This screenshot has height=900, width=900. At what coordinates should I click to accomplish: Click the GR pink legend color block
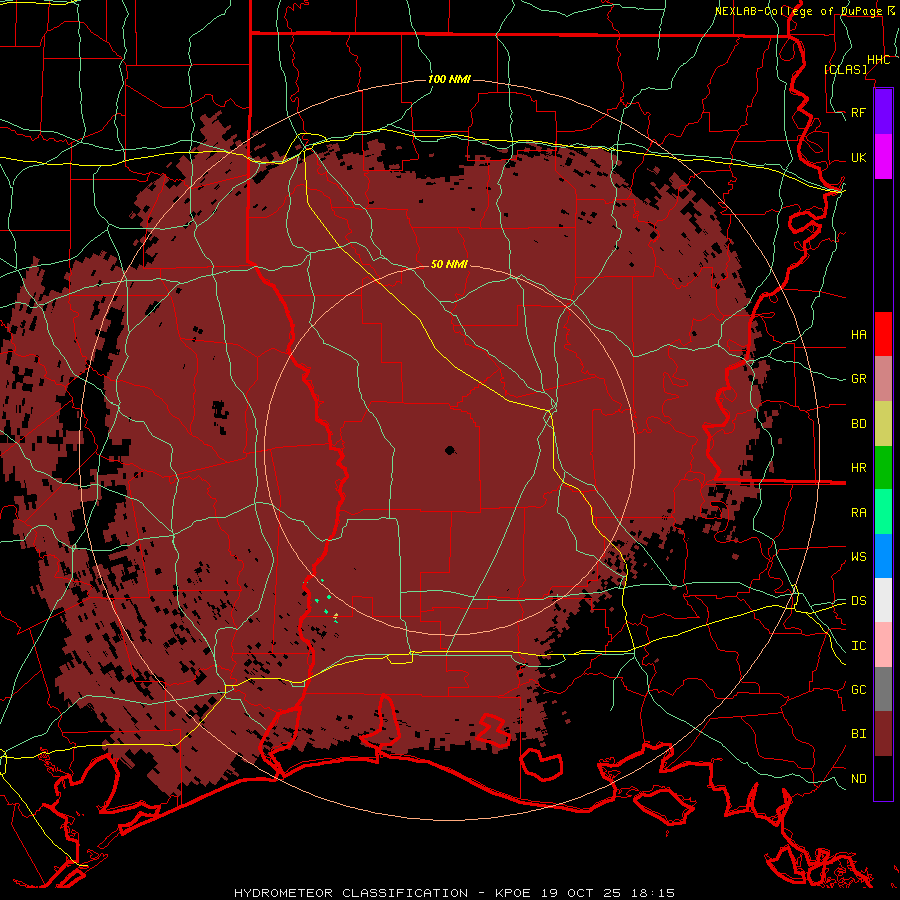(883, 379)
